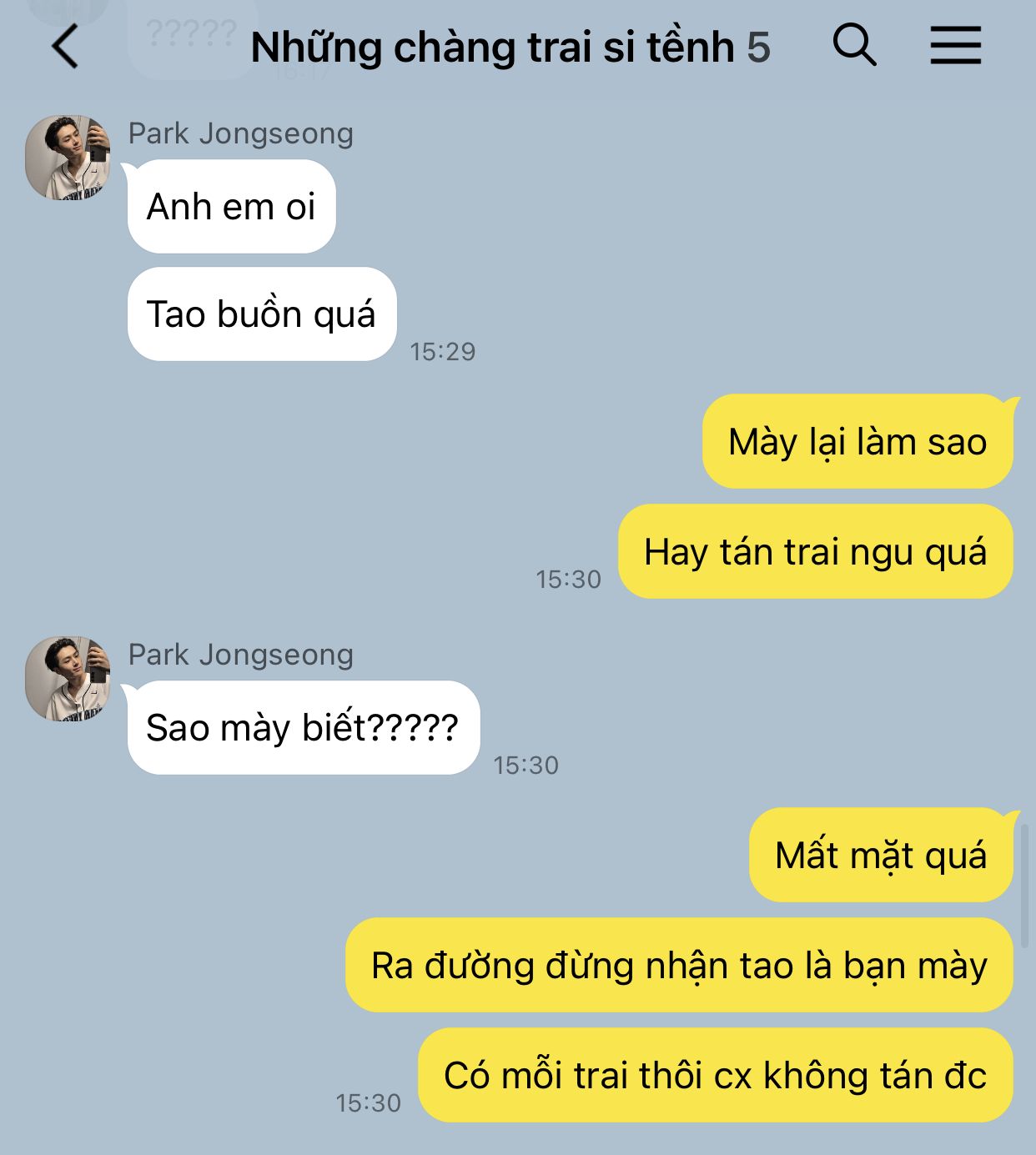Select the 'Tao buồn quá' message bubble
Image resolution: width=1036 pixels, height=1155 pixels.
(x=262, y=314)
